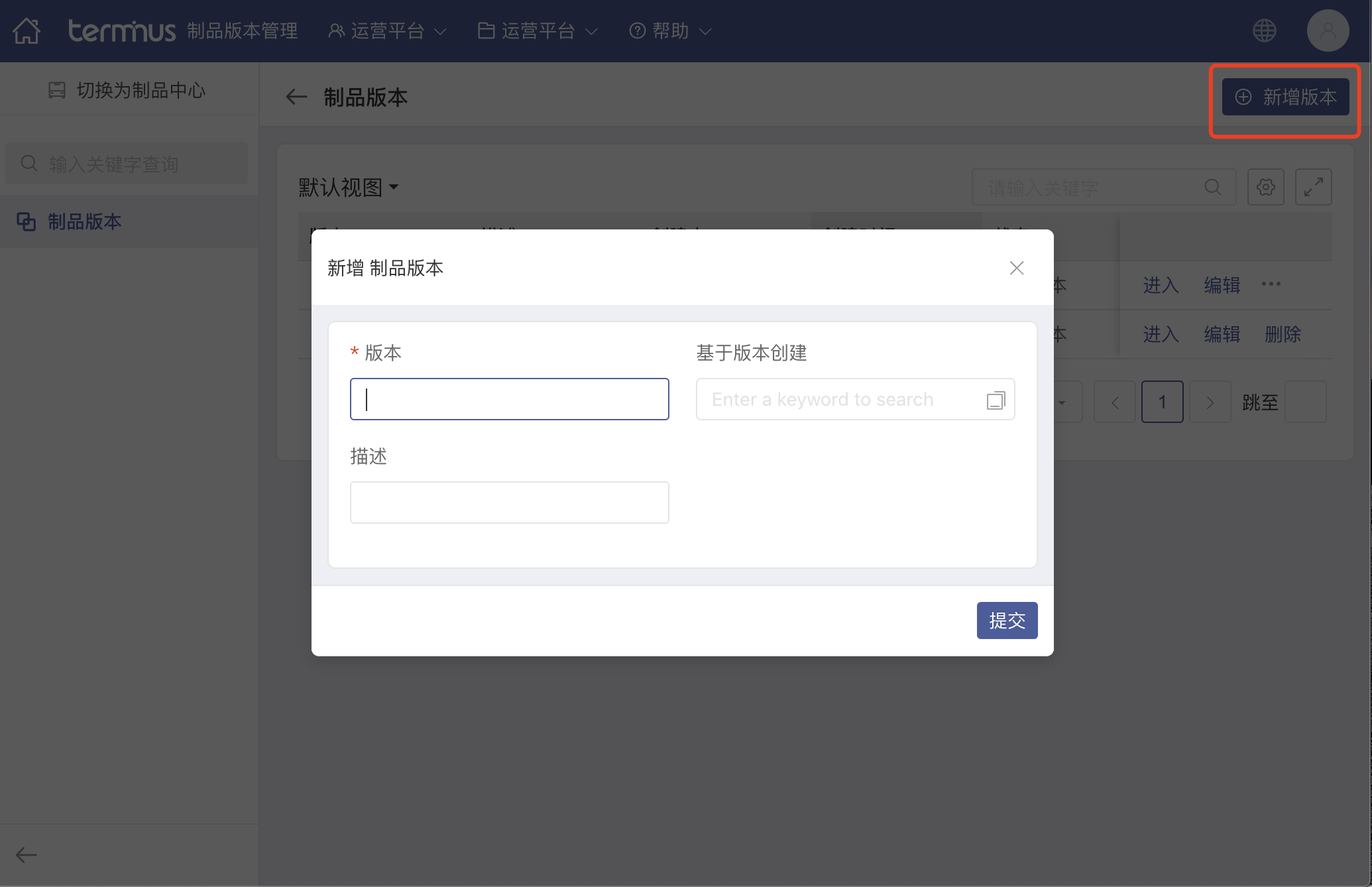The image size is (1372, 887).
Task: Click 编辑 in the first table row
Action: click(x=1222, y=286)
